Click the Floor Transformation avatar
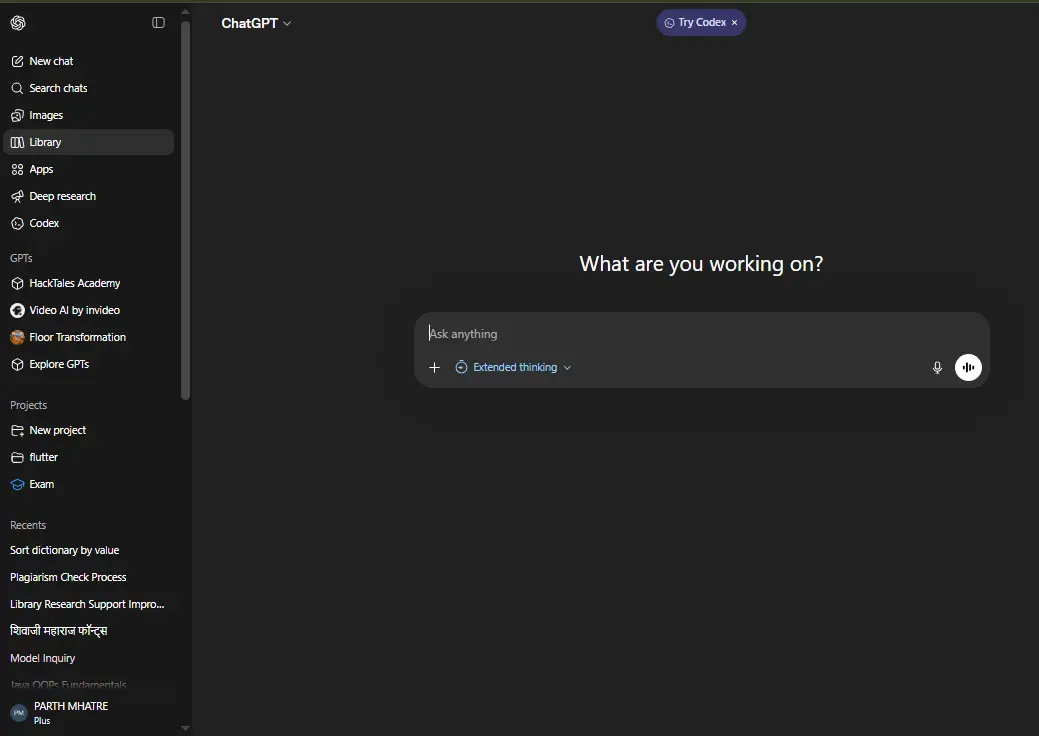 [18, 338]
